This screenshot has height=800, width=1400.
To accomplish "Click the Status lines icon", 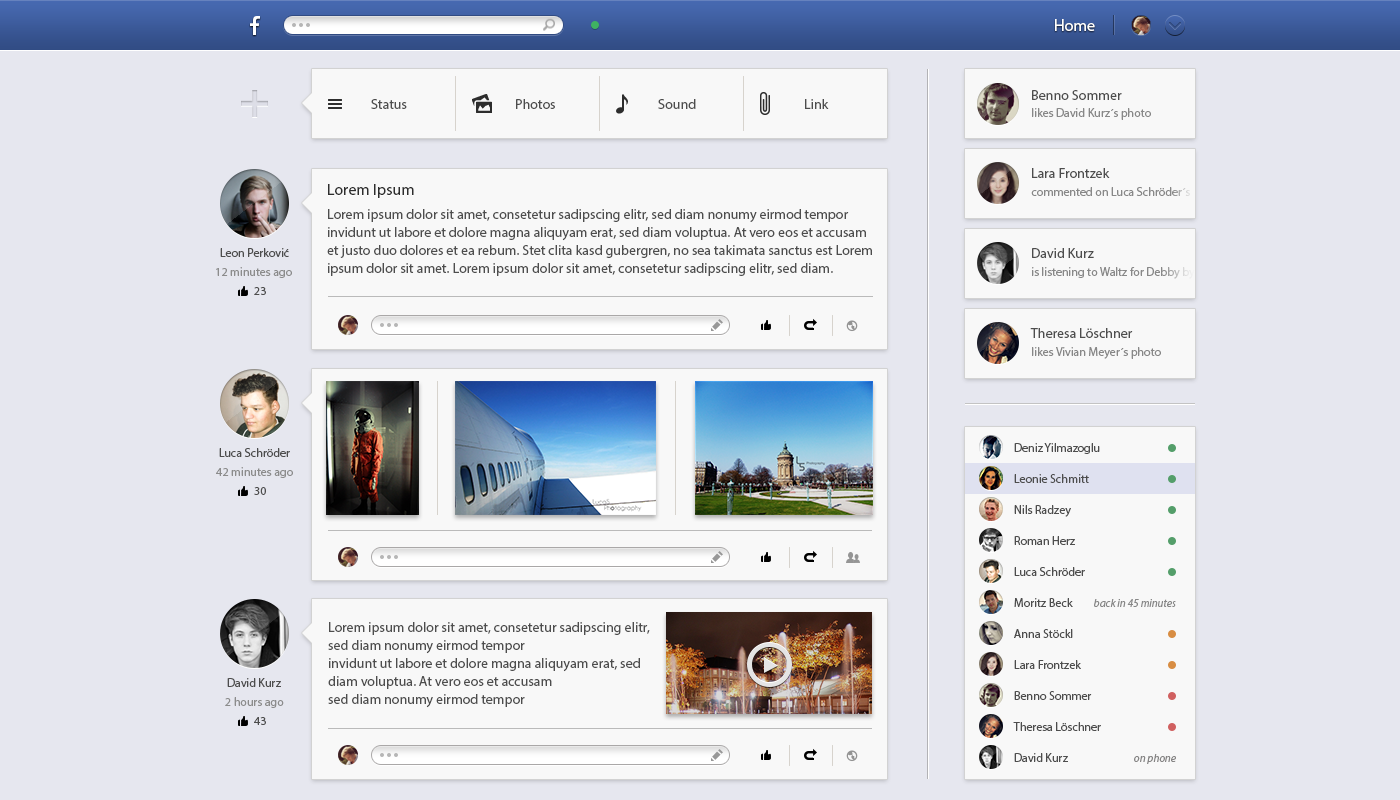I will [x=335, y=104].
